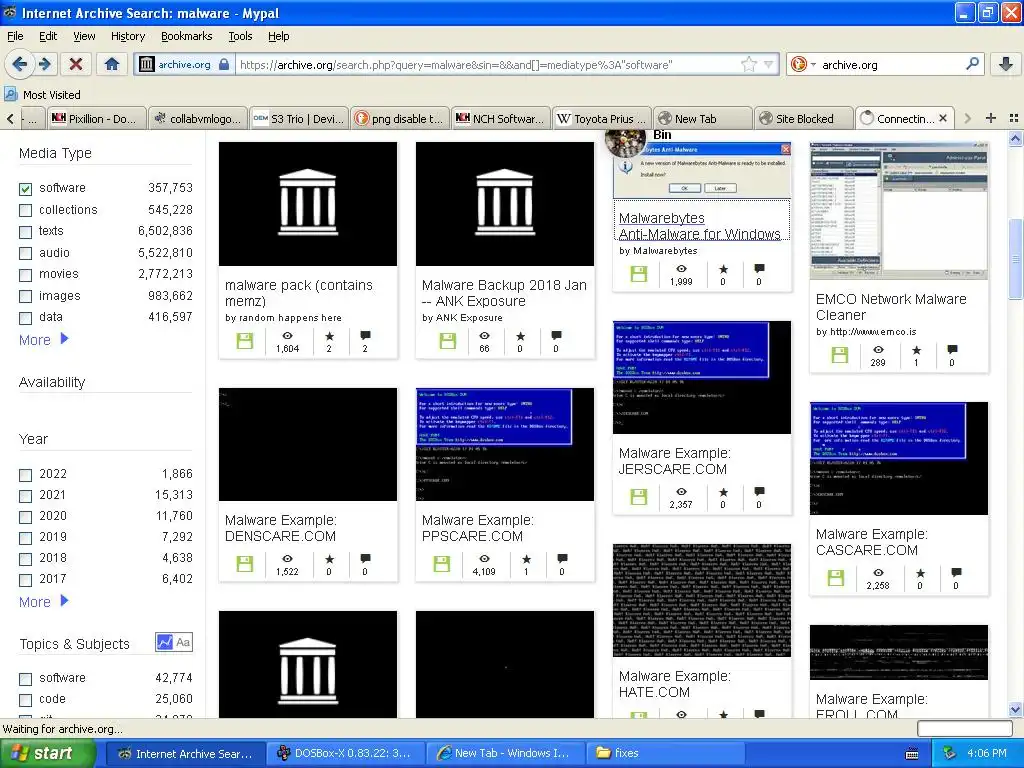
Task: Click reviews bubble on DENSCARE.COM card
Action: 365,559
